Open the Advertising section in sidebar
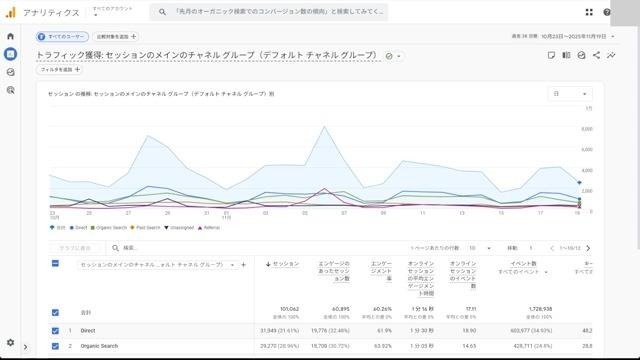Screen dimensions: 640x360 11,90
